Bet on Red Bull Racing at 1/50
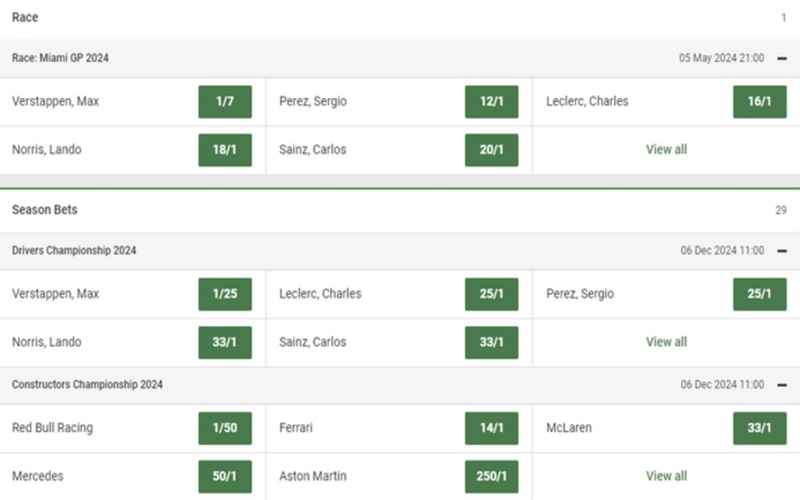The width and height of the screenshot is (800, 500). point(225,428)
